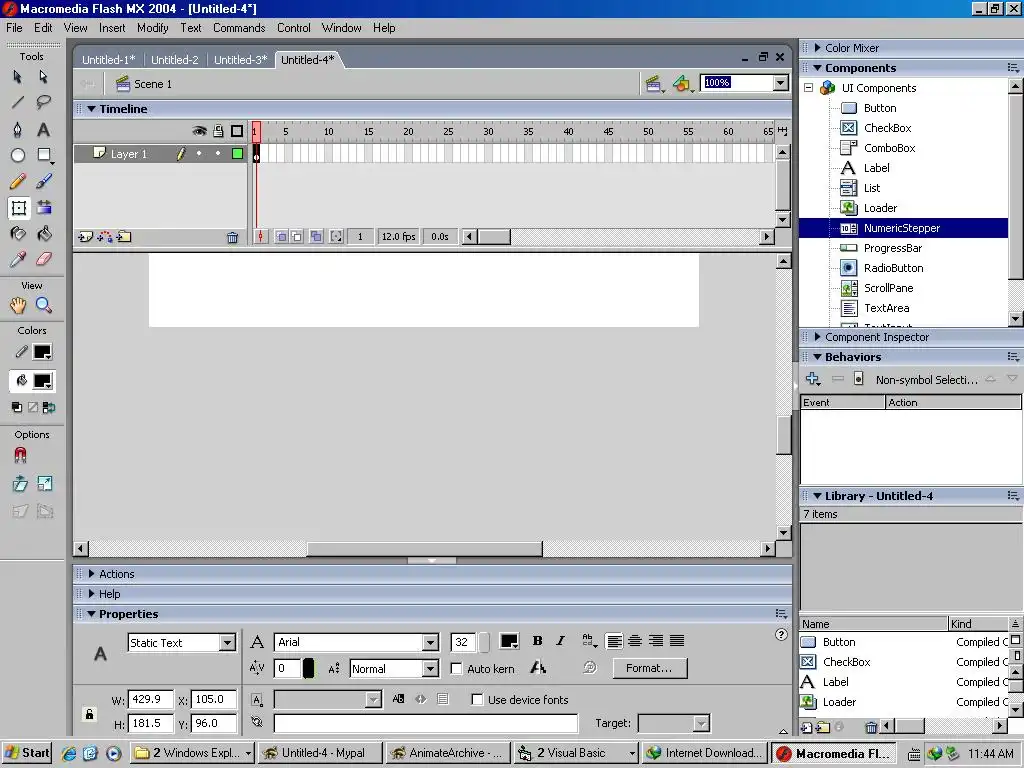Toggle Layer 1 outline color square
The width and height of the screenshot is (1024, 768).
pos(238,154)
